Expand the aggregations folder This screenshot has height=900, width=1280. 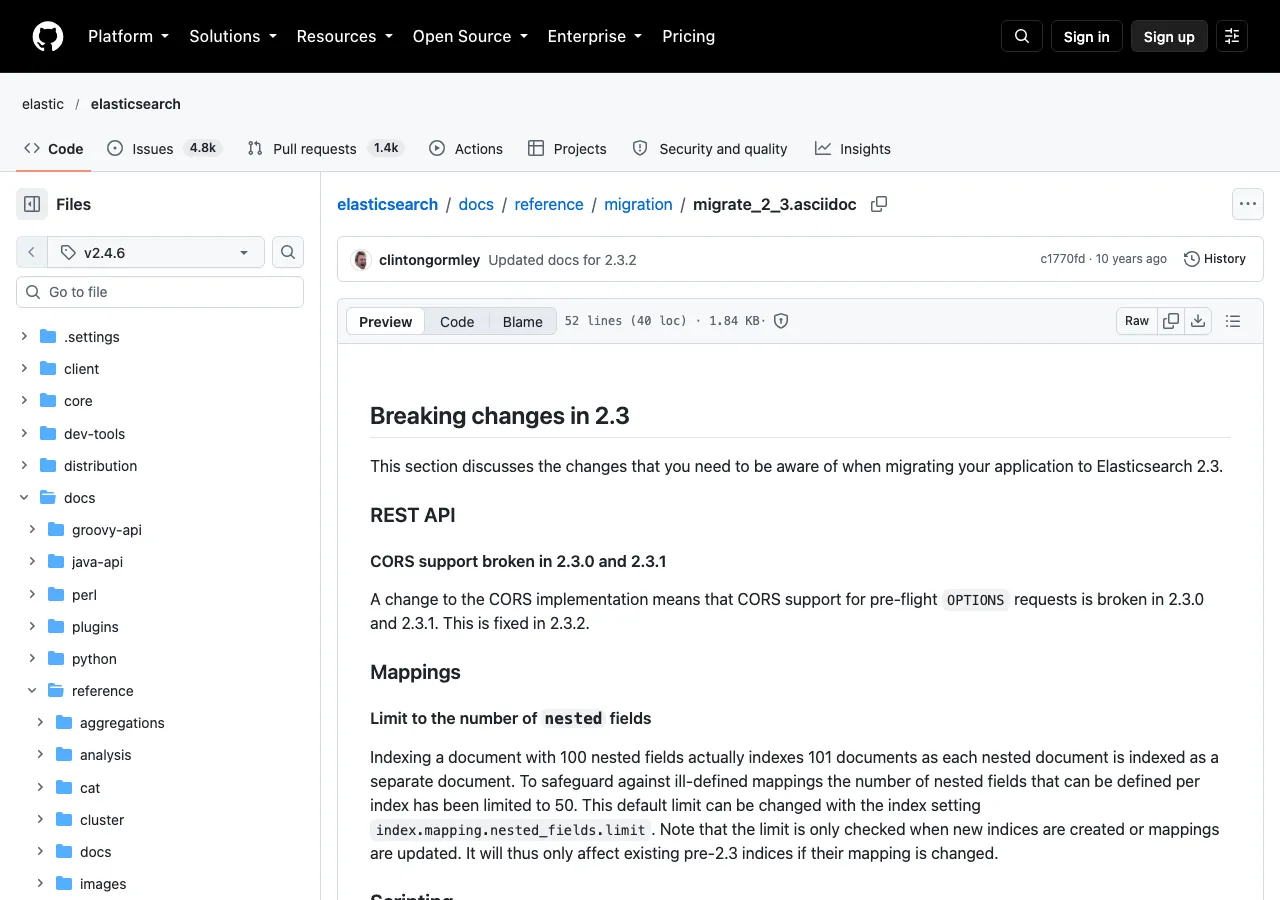tap(40, 723)
